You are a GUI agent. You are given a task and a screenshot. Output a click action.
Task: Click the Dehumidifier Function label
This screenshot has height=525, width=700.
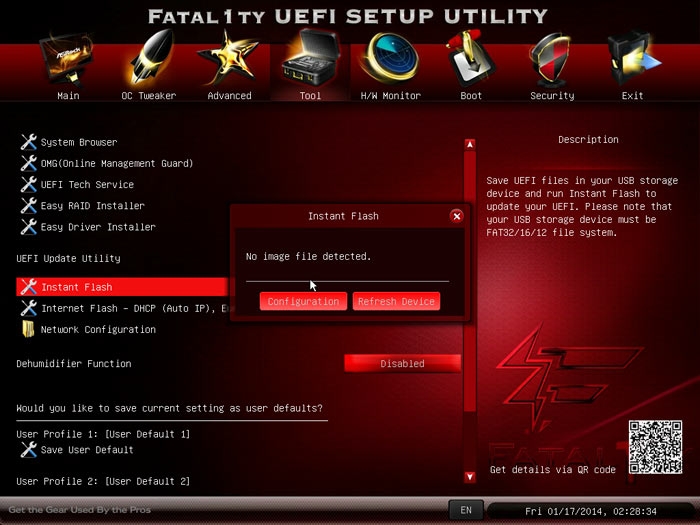tap(74, 363)
